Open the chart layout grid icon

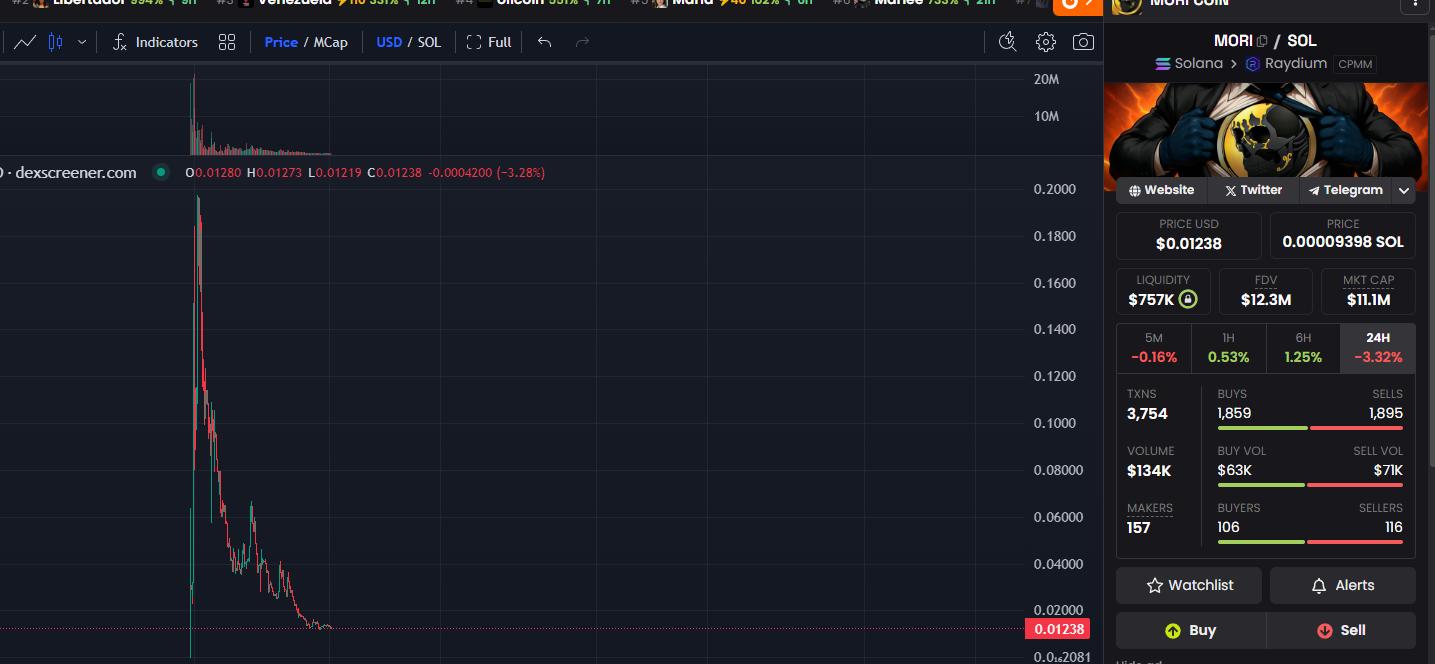coord(227,42)
